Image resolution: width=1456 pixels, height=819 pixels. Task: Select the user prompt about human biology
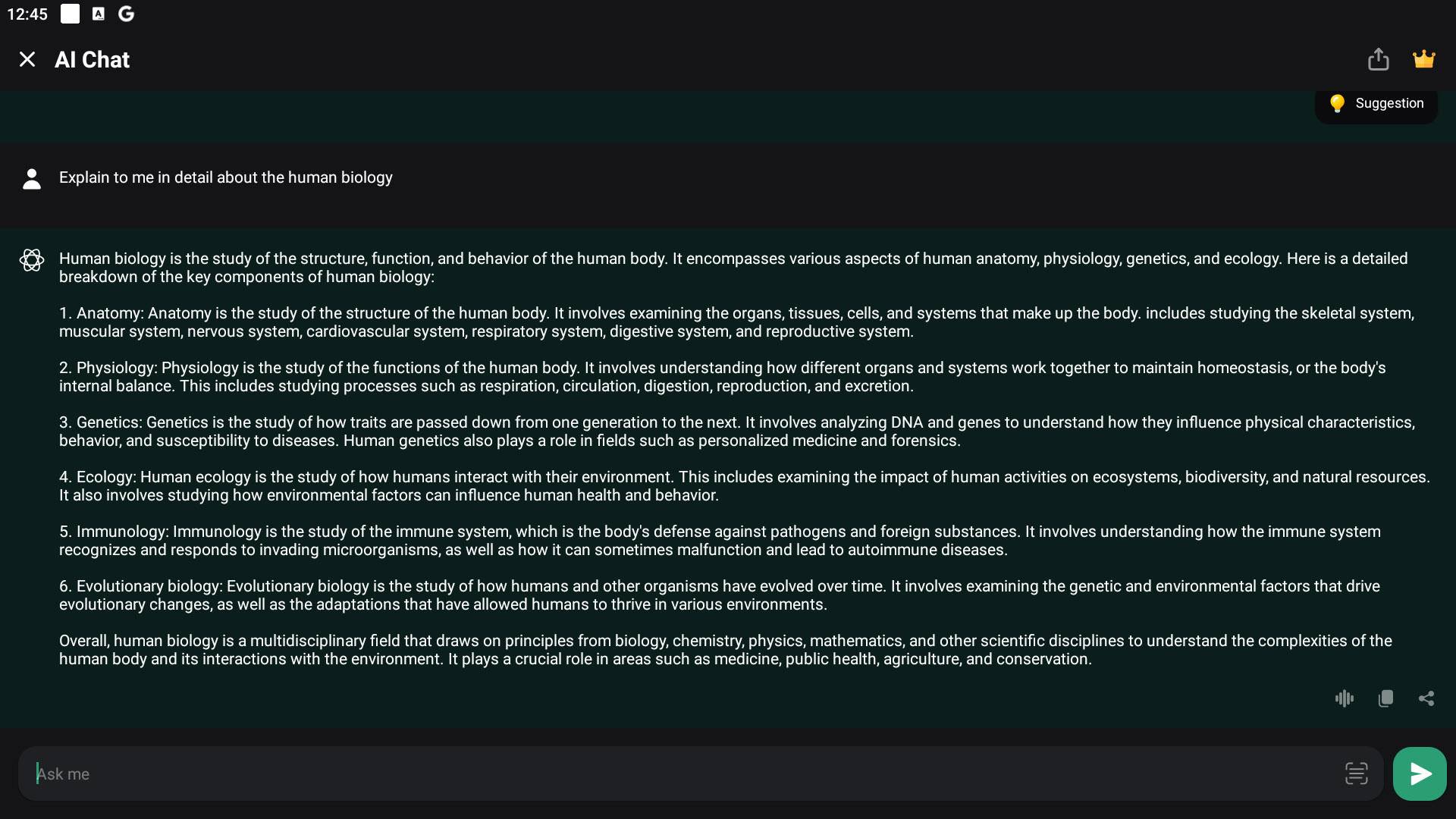coord(226,177)
